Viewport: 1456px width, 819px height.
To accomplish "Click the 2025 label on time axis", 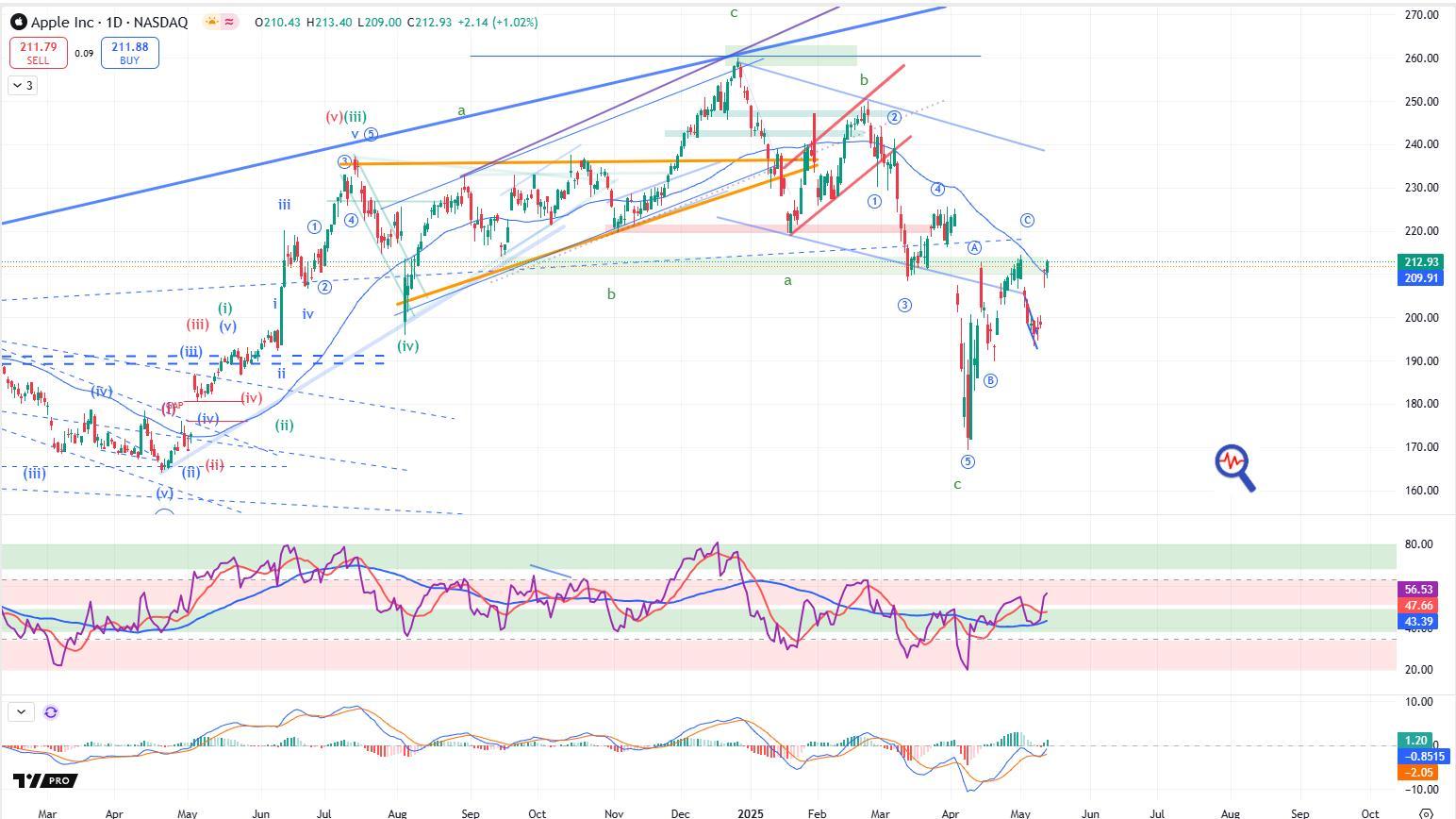I will coord(750,813).
